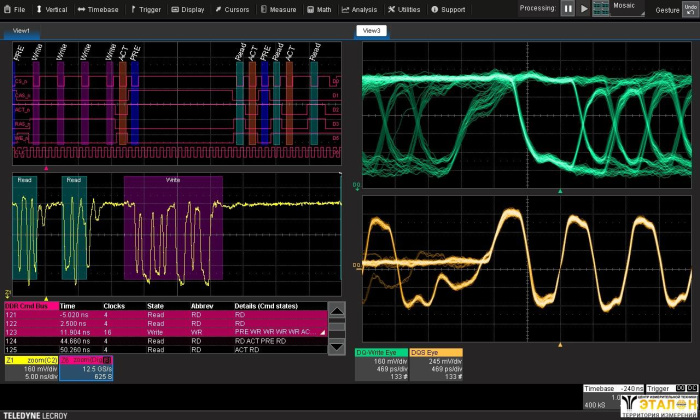This screenshot has height=420, width=700.
Task: Pause processing with the pause button
Action: [568, 9]
